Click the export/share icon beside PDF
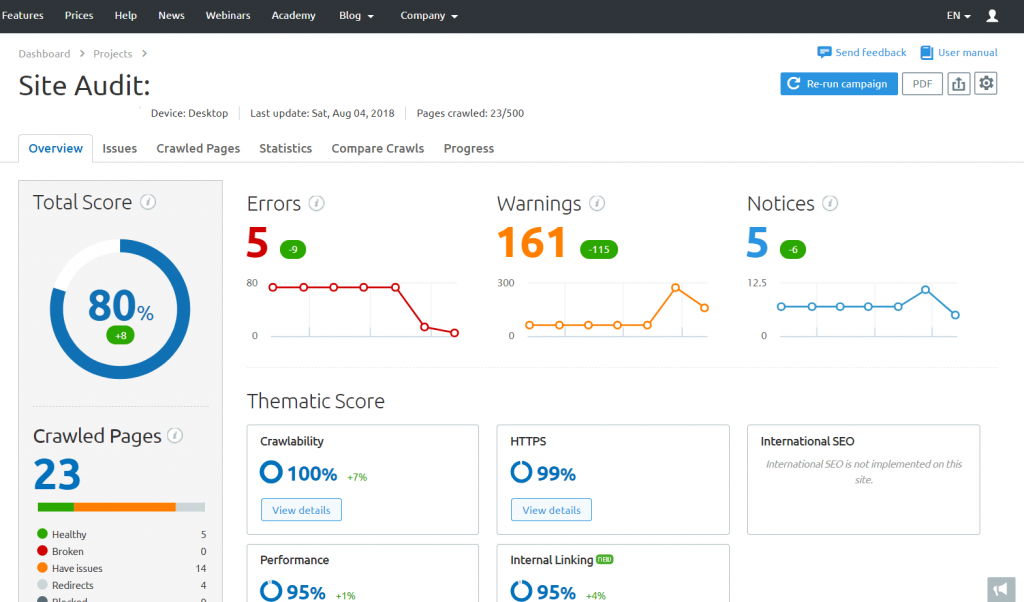The height and width of the screenshot is (602, 1024). [x=958, y=83]
